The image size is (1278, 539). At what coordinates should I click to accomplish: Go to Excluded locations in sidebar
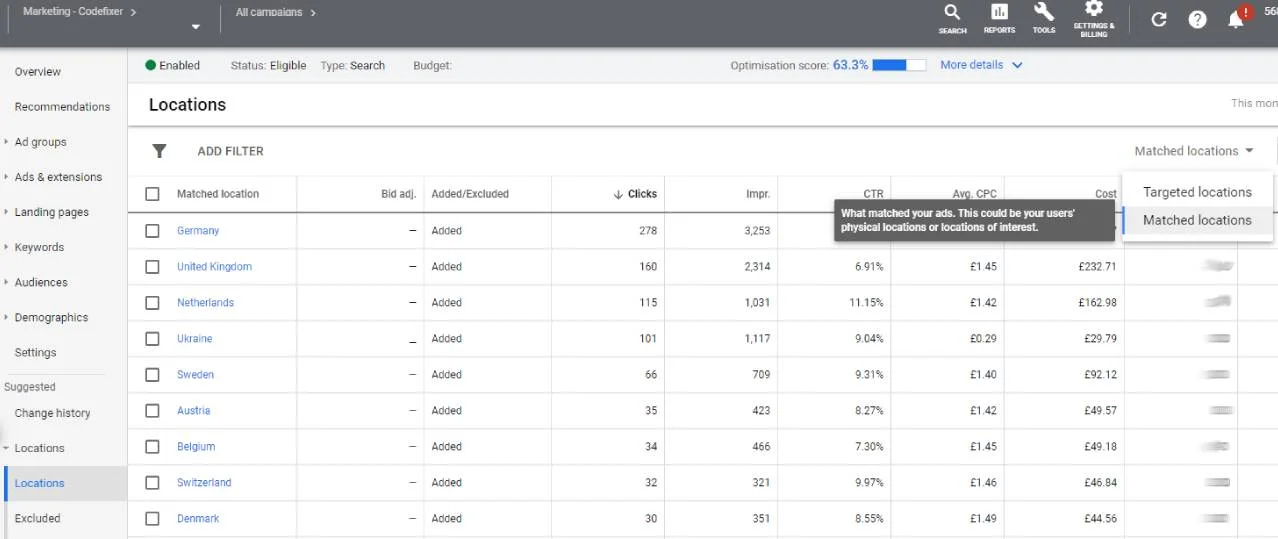37,518
